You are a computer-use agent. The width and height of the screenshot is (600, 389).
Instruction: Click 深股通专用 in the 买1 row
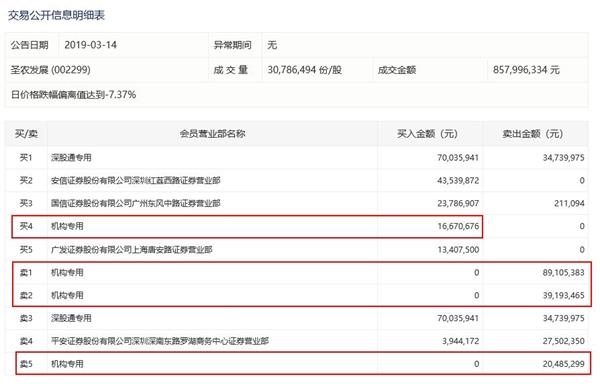coord(71,158)
